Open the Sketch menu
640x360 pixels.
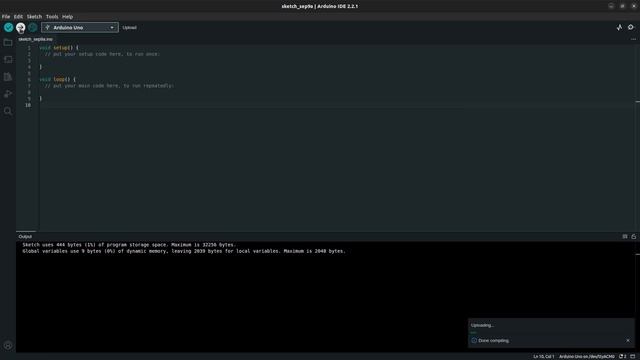click(34, 17)
